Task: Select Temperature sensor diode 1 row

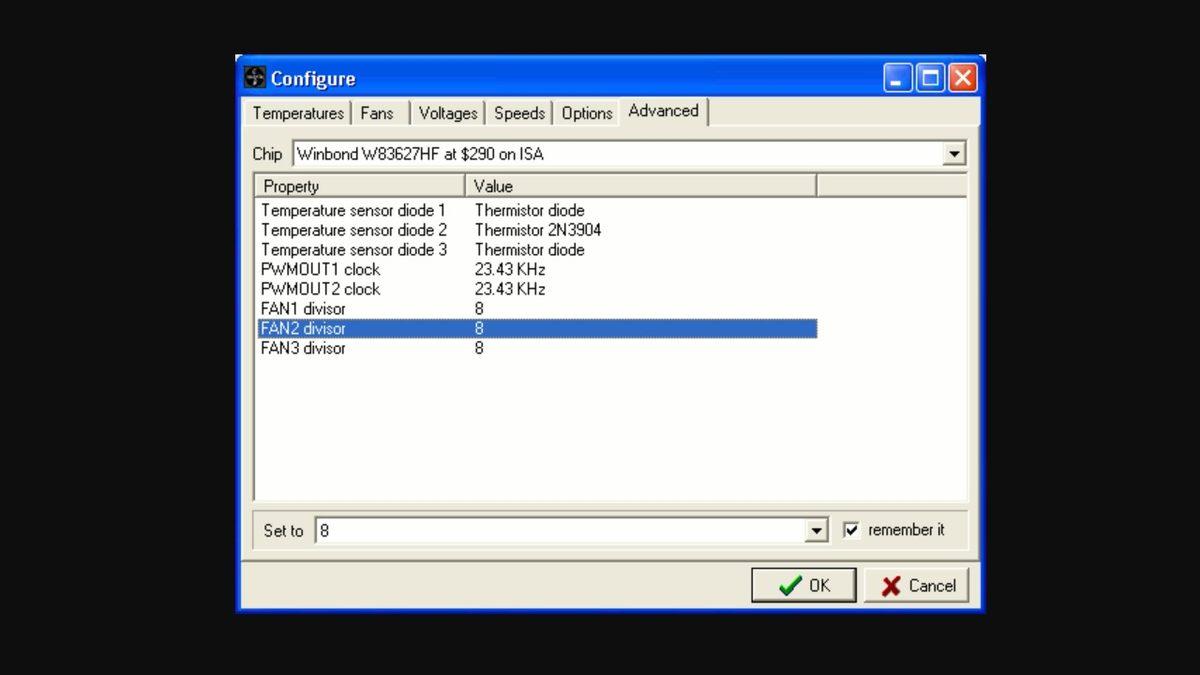Action: [353, 211]
